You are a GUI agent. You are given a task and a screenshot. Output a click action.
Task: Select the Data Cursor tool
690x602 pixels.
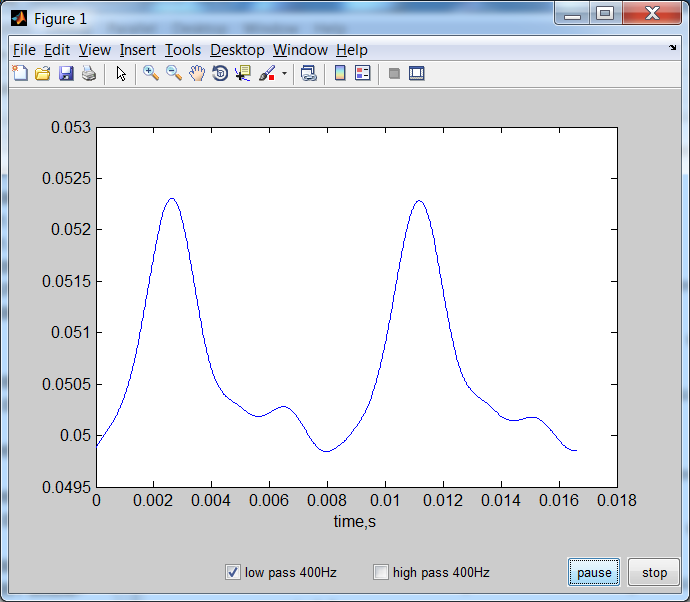pos(243,73)
